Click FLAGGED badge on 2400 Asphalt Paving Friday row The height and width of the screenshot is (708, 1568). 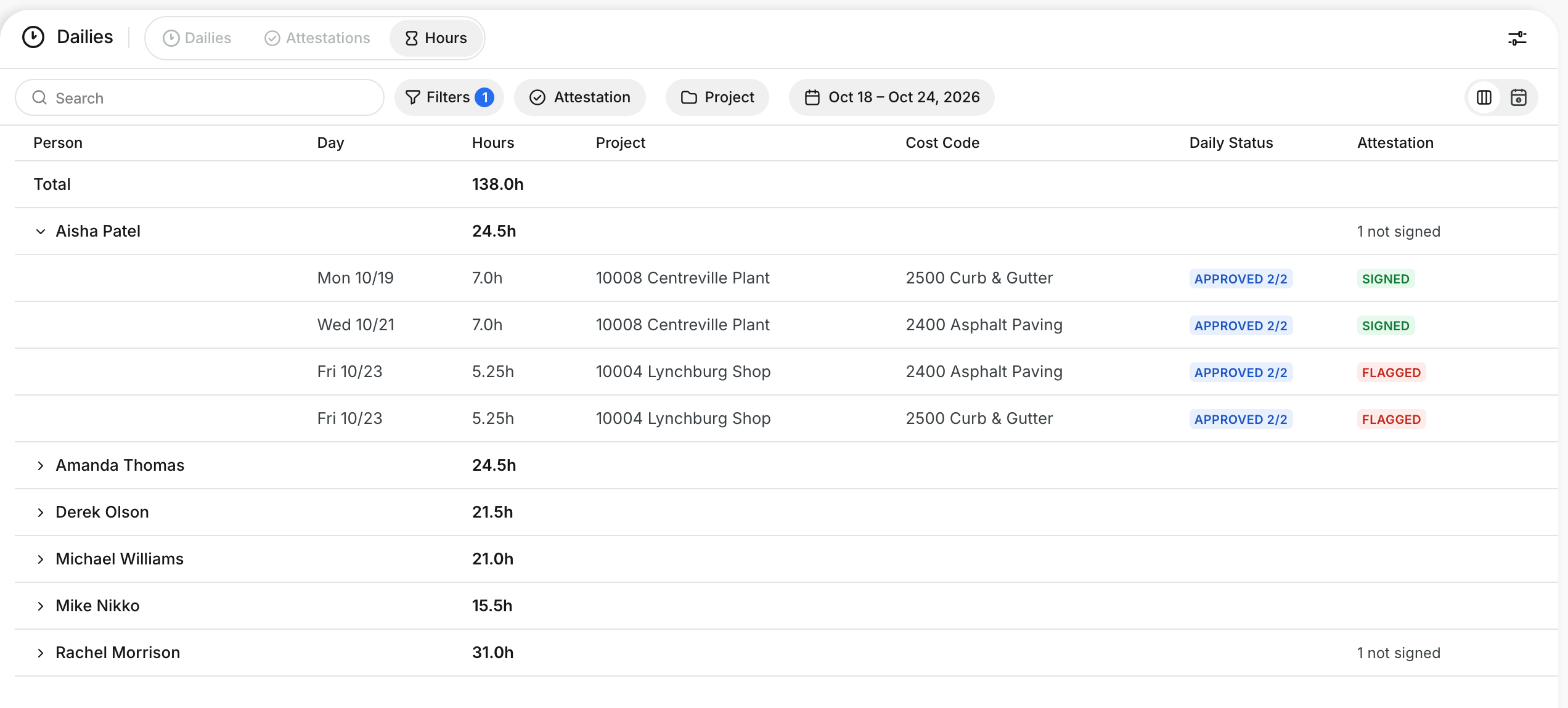[1391, 372]
